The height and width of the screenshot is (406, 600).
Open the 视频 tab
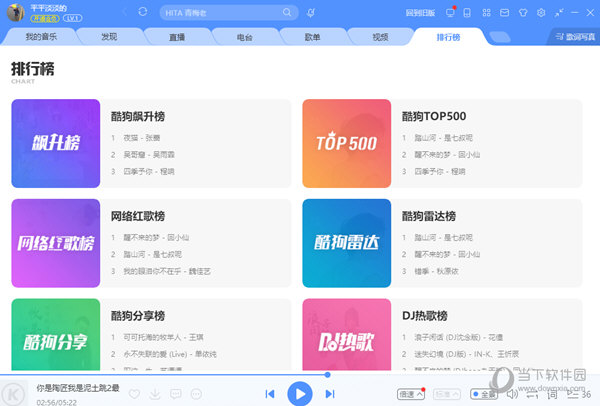(380, 37)
